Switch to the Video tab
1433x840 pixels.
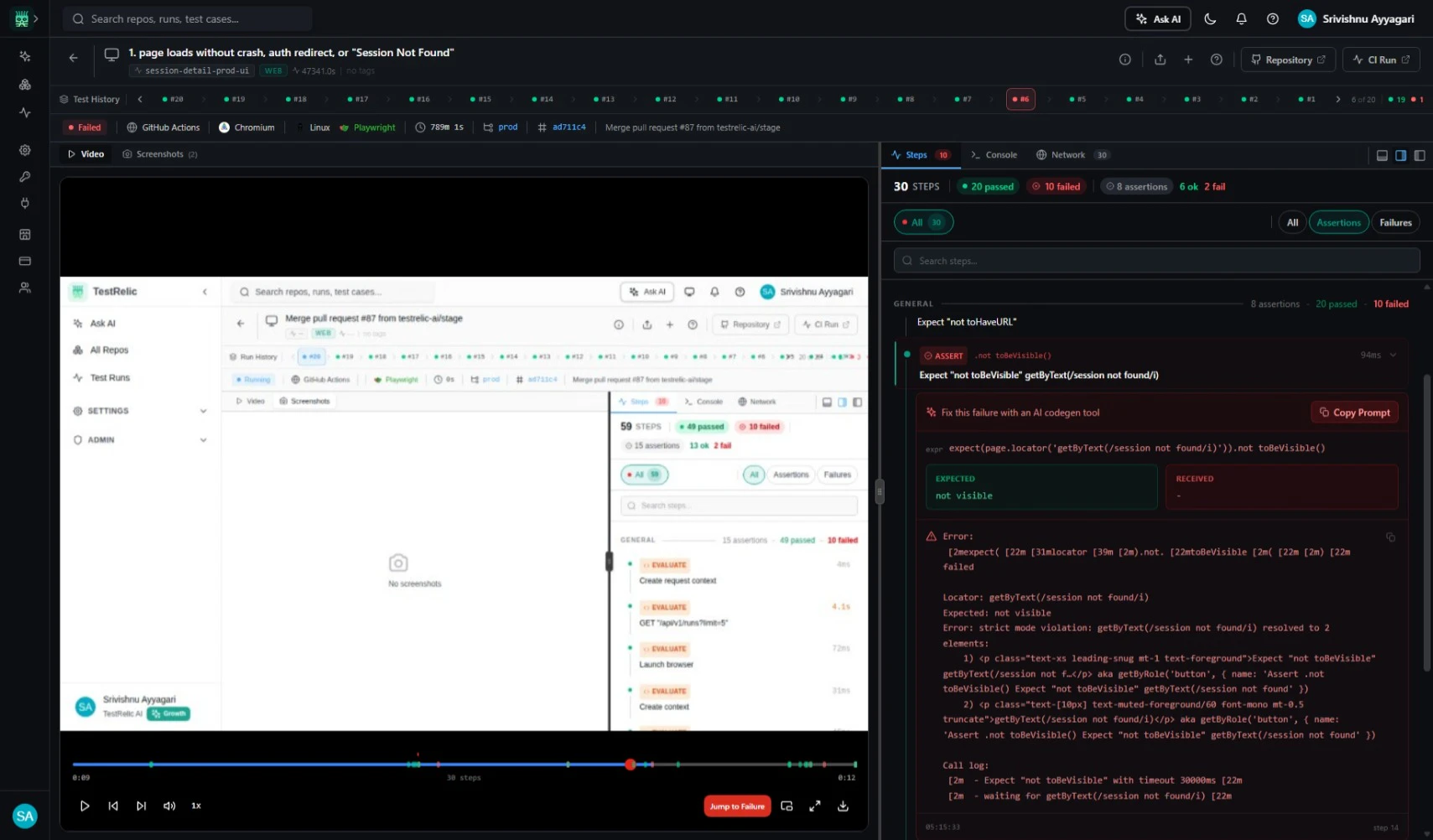[86, 154]
